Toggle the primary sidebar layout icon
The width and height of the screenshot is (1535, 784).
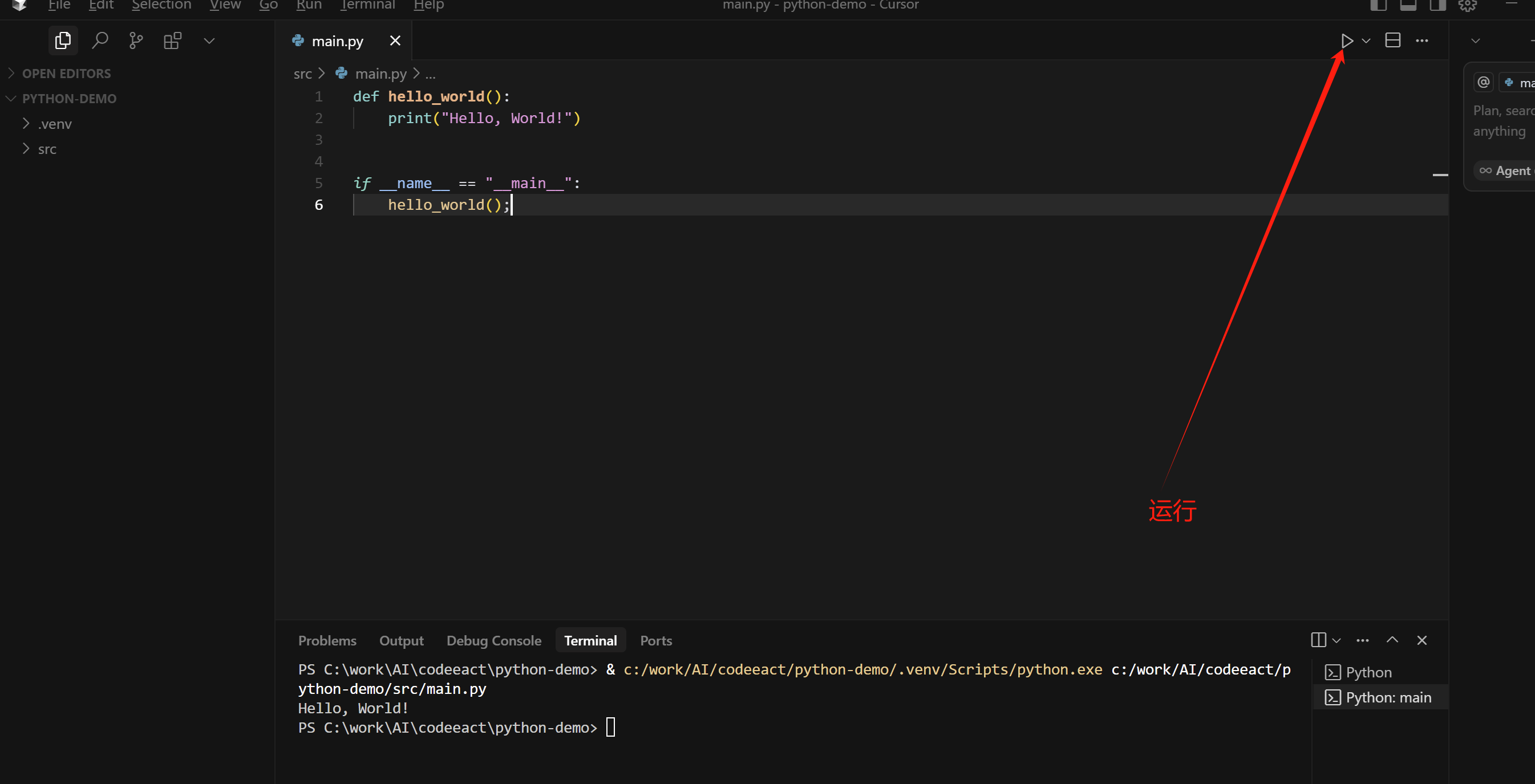1378,5
